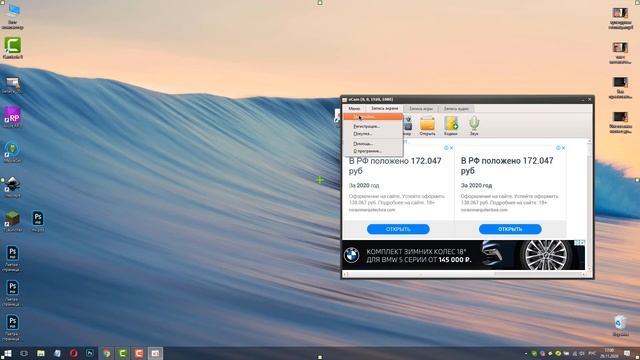
Task: Open the Recycle Bin desktop icon
Action: pos(620,326)
